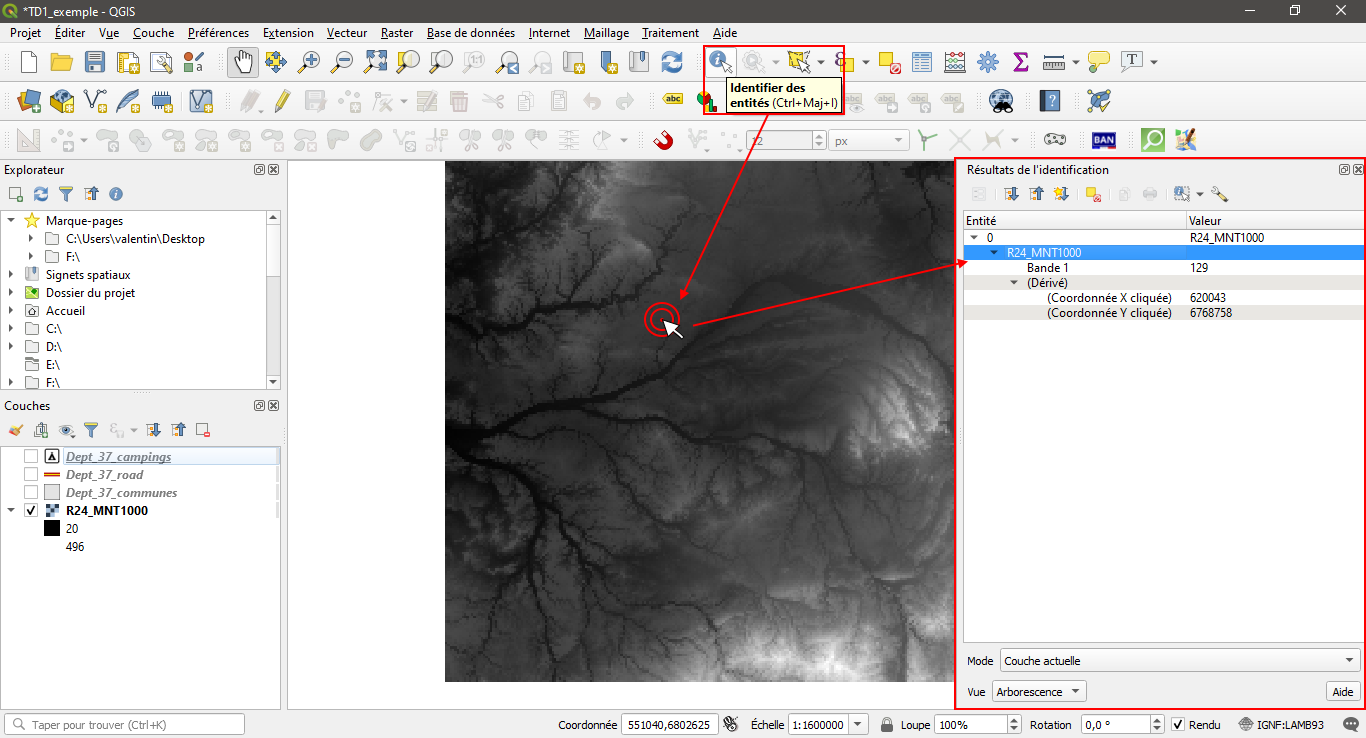Click the Coordonnée input field

click(x=669, y=724)
